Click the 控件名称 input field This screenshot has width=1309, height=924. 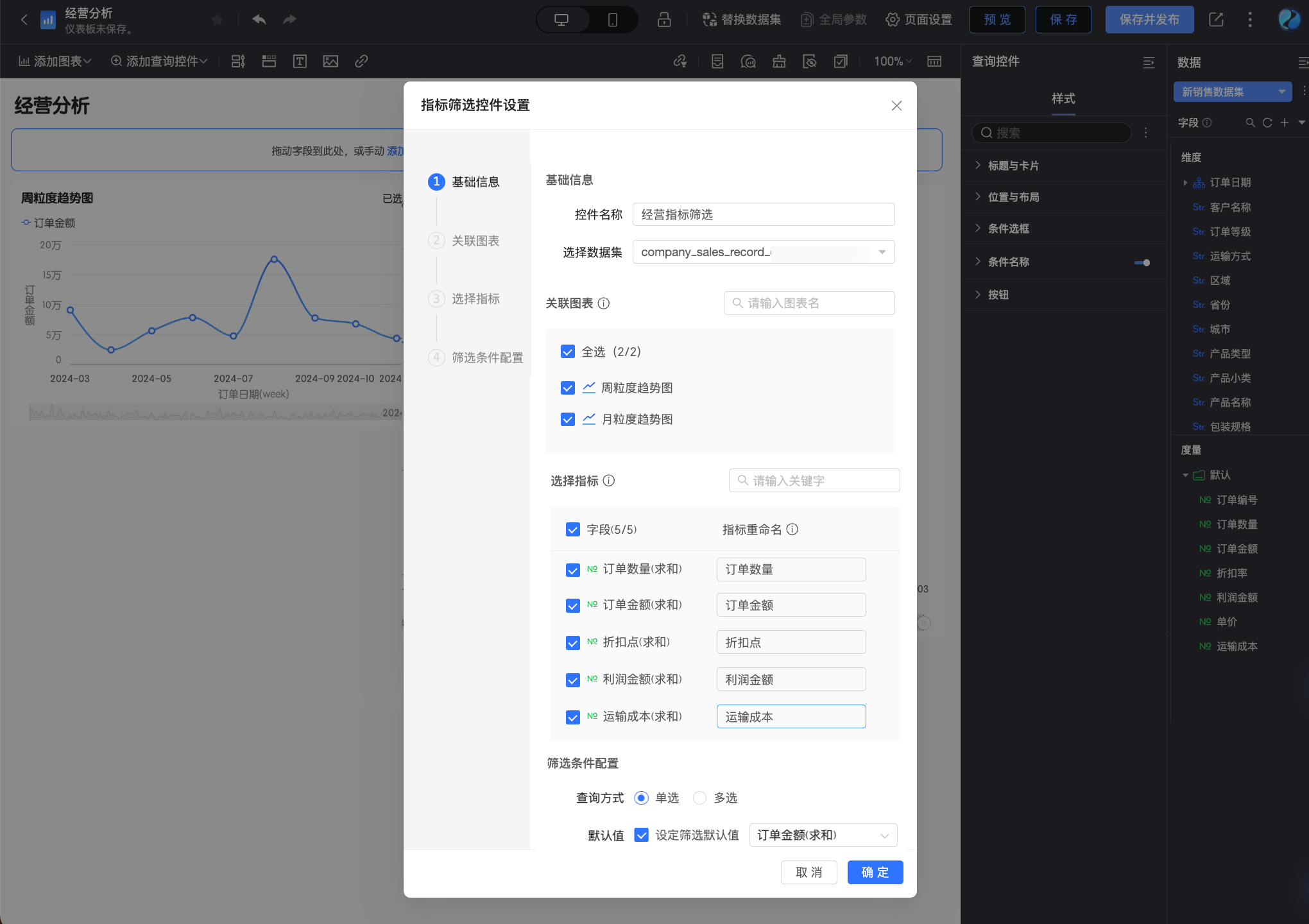click(x=763, y=215)
